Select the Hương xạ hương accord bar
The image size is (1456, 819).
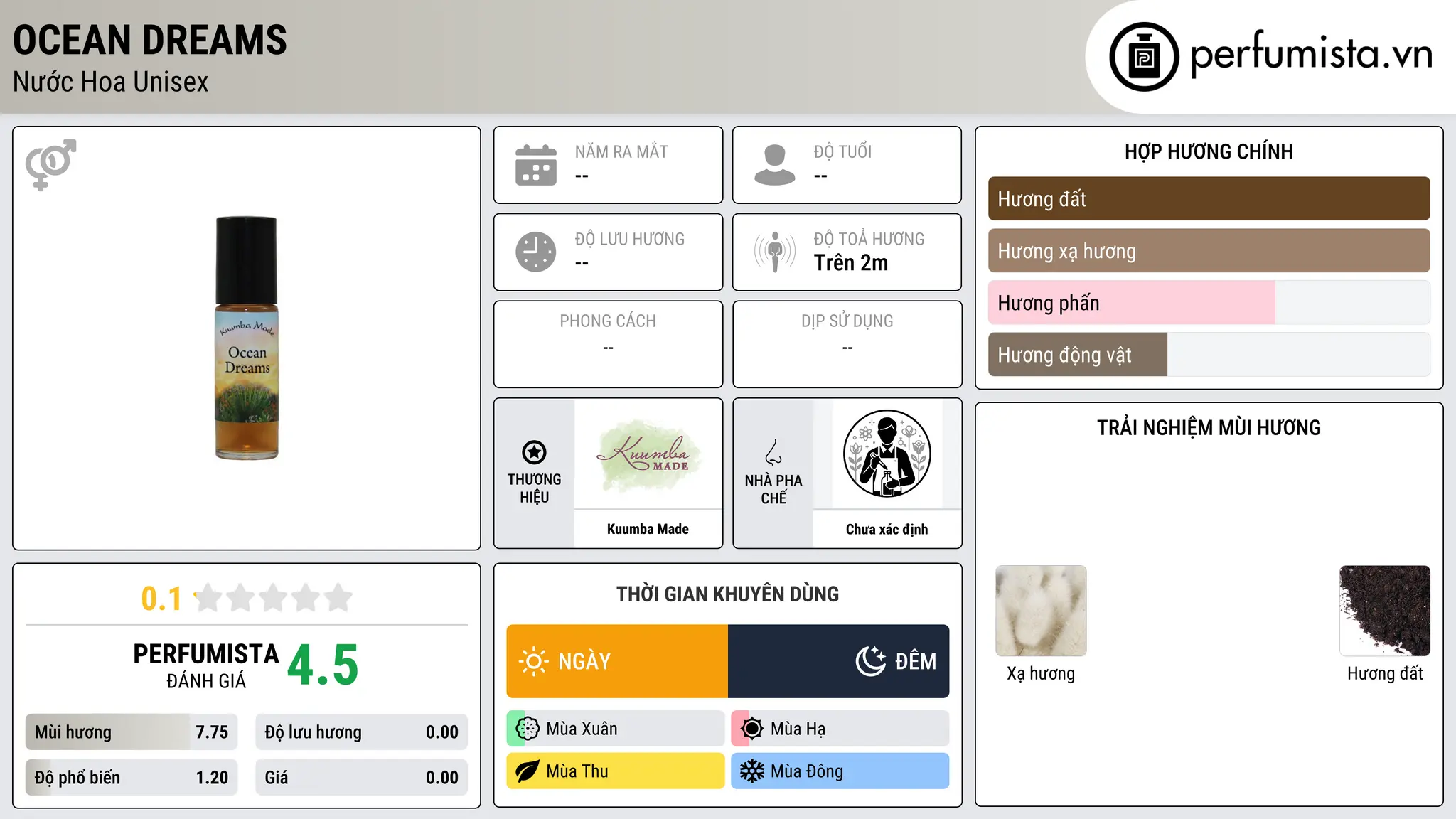click(x=1209, y=251)
